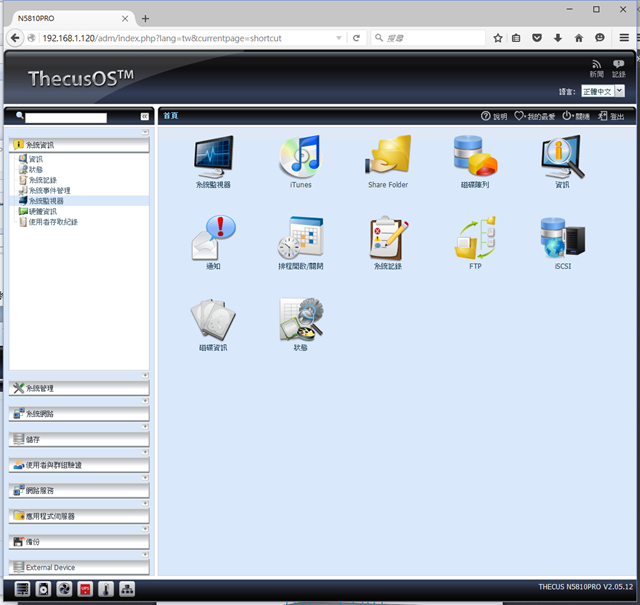640x605 pixels.
Task: Click the network status icon in bottom bar
Action: pos(127,589)
